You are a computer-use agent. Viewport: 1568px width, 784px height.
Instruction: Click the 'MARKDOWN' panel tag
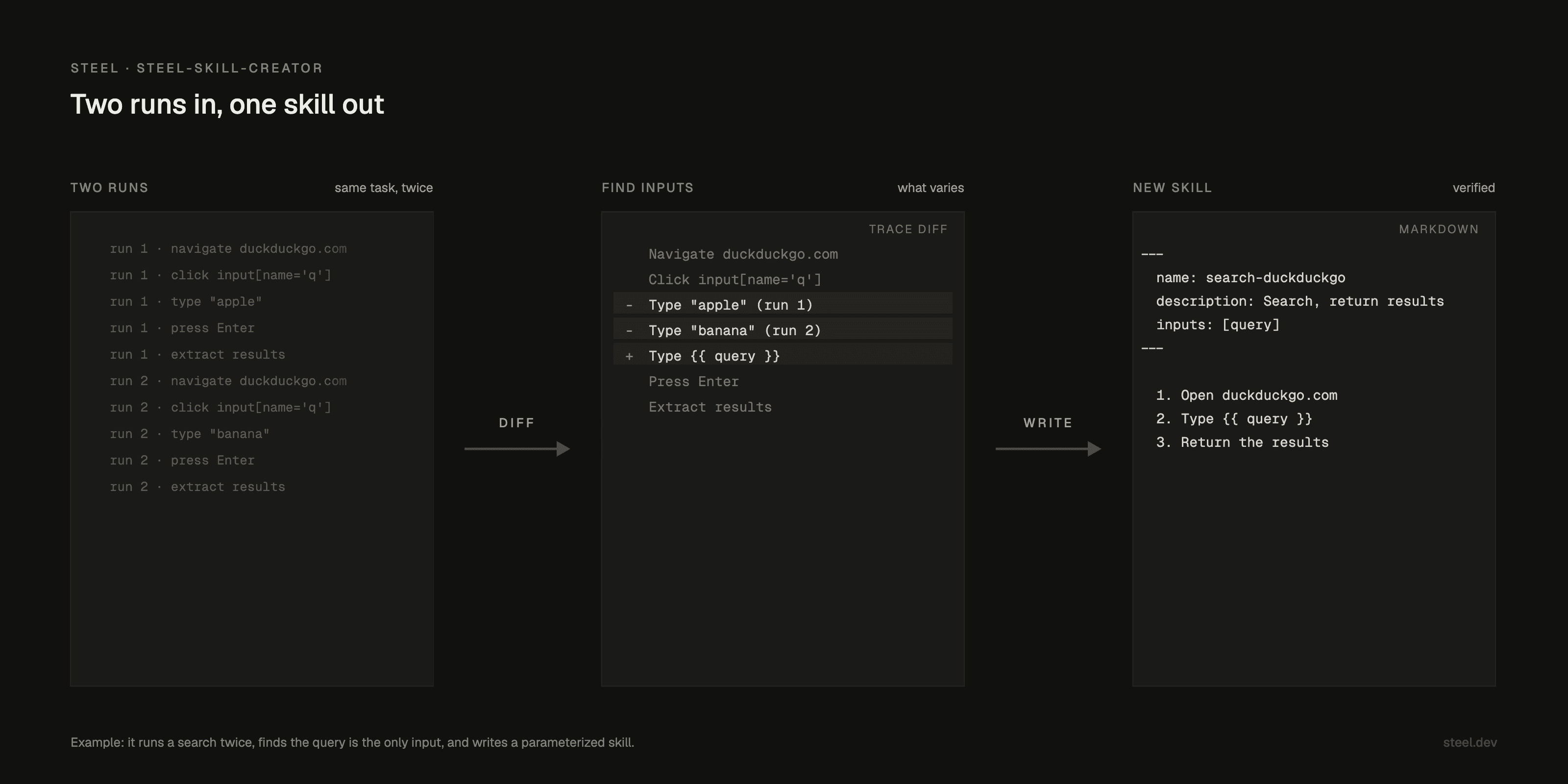pyautogui.click(x=1438, y=229)
